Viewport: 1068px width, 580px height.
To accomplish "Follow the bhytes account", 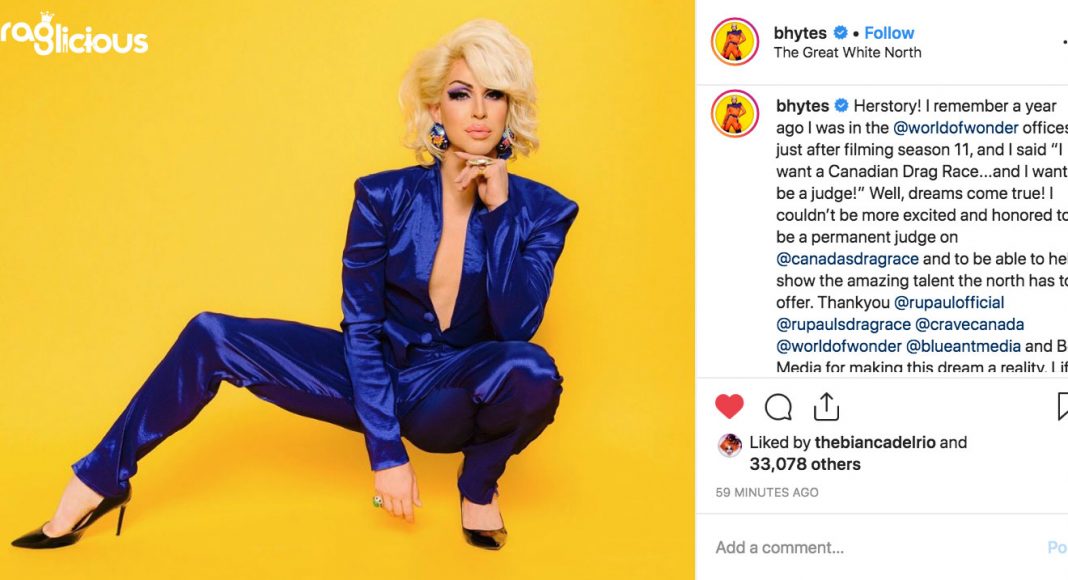I will [889, 33].
